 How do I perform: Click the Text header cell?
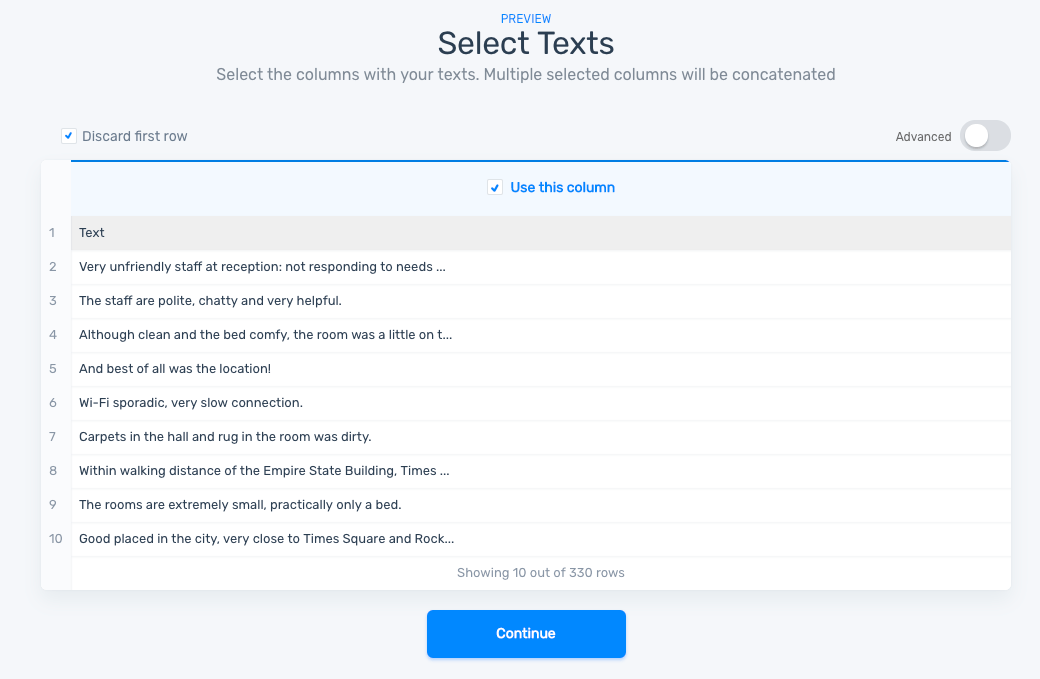pyautogui.click(x=92, y=233)
